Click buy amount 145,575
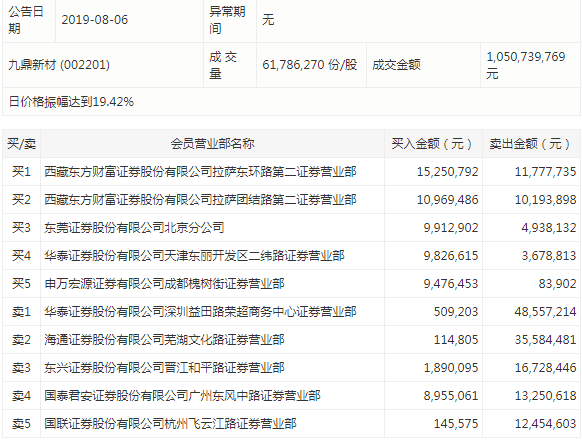The image size is (582, 445). pos(456,423)
